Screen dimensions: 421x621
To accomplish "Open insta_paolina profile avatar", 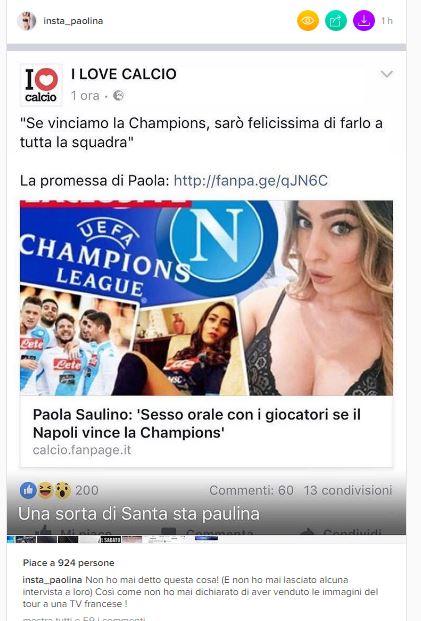I will pos(27,21).
